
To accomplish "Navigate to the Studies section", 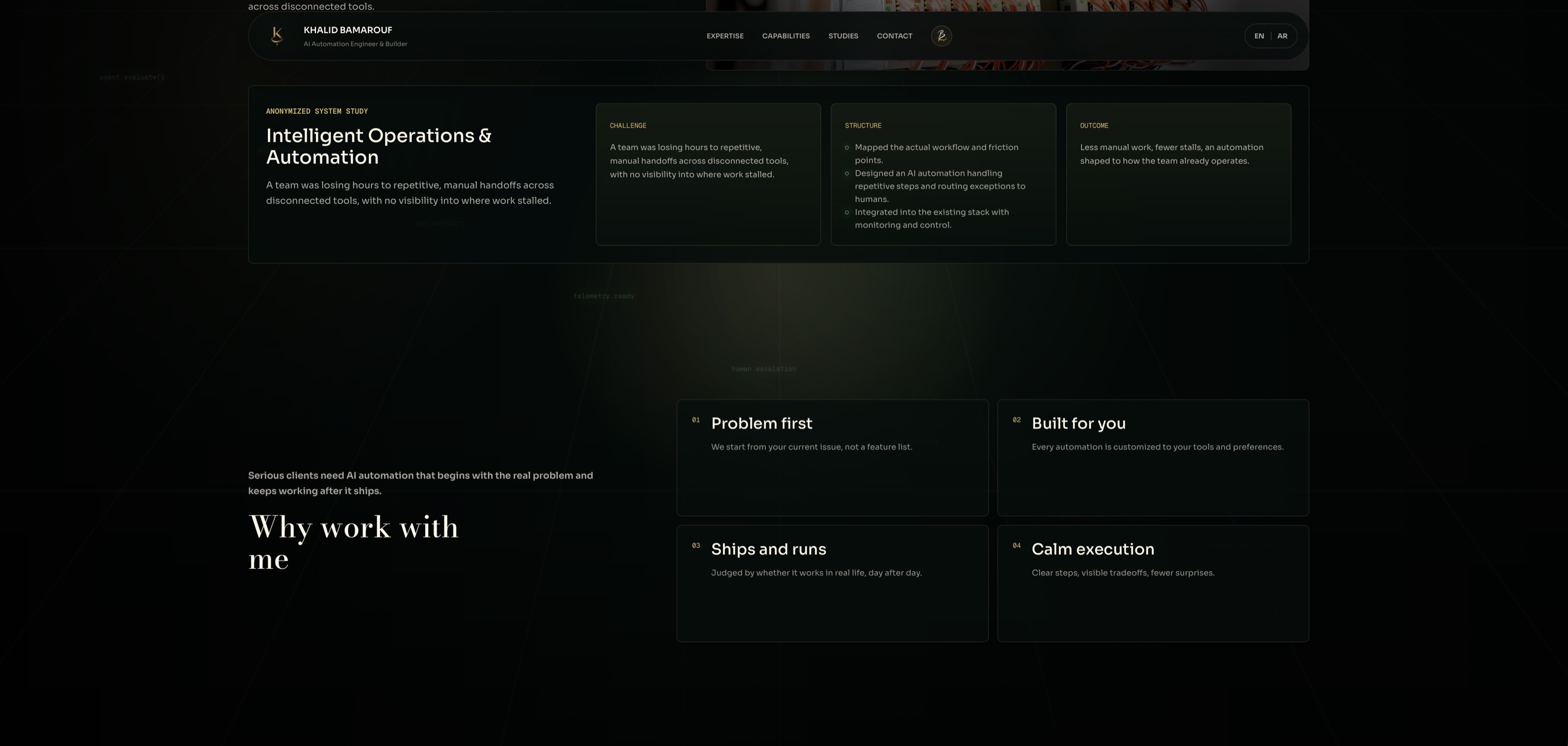I will (843, 36).
